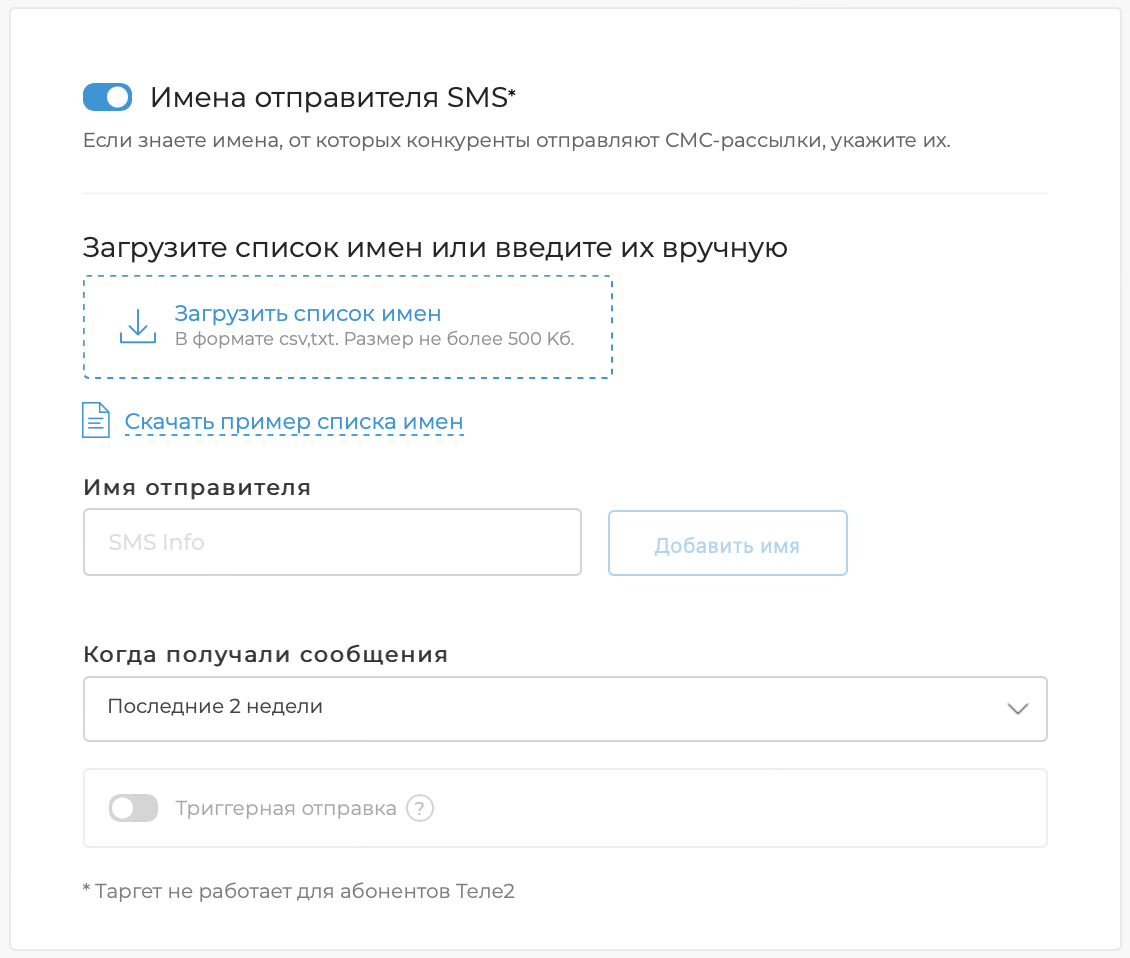Screen dimensions: 1130x958
Task: Click the chevron on the period selector
Action: point(1017,708)
